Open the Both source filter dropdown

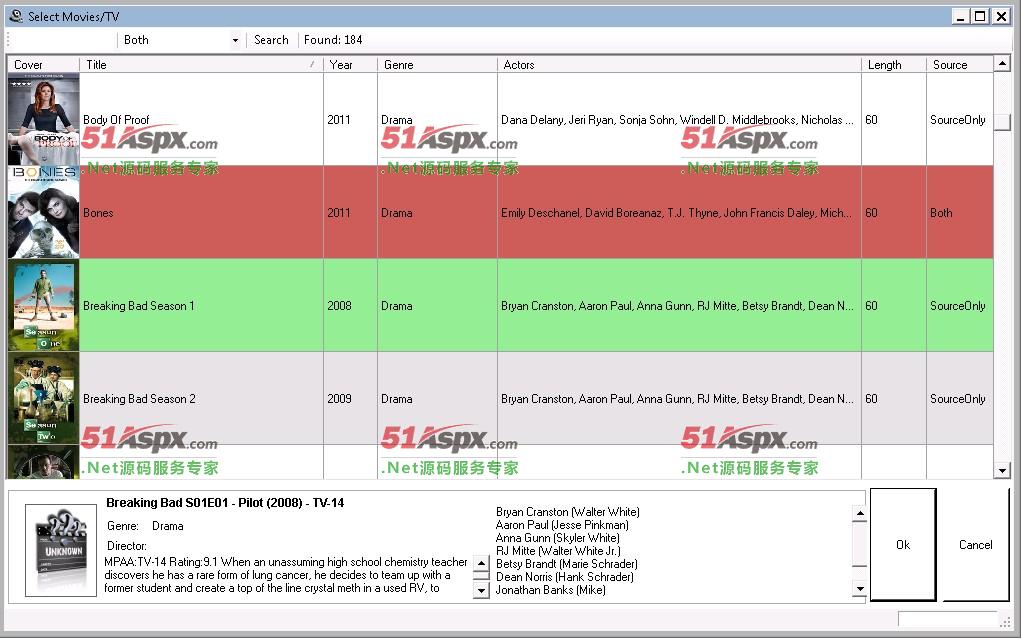pyautogui.click(x=181, y=40)
